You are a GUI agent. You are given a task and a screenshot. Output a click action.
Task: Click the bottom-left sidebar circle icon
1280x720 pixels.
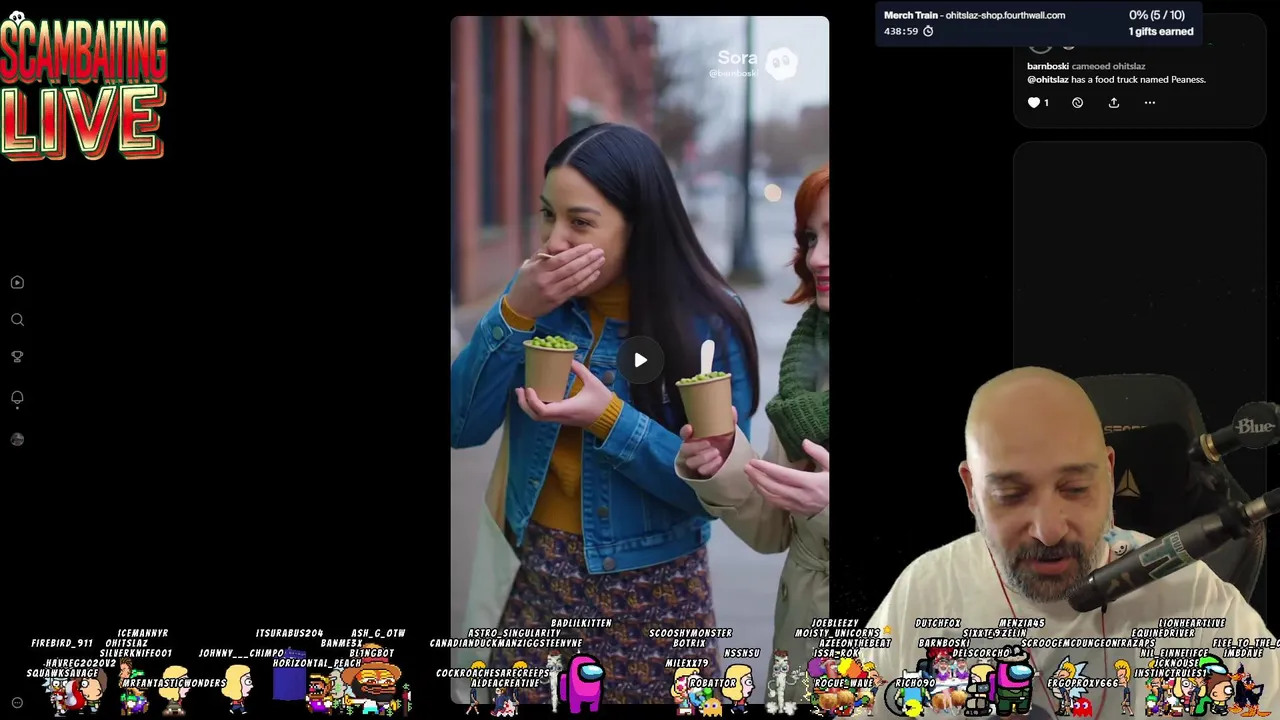click(17, 703)
